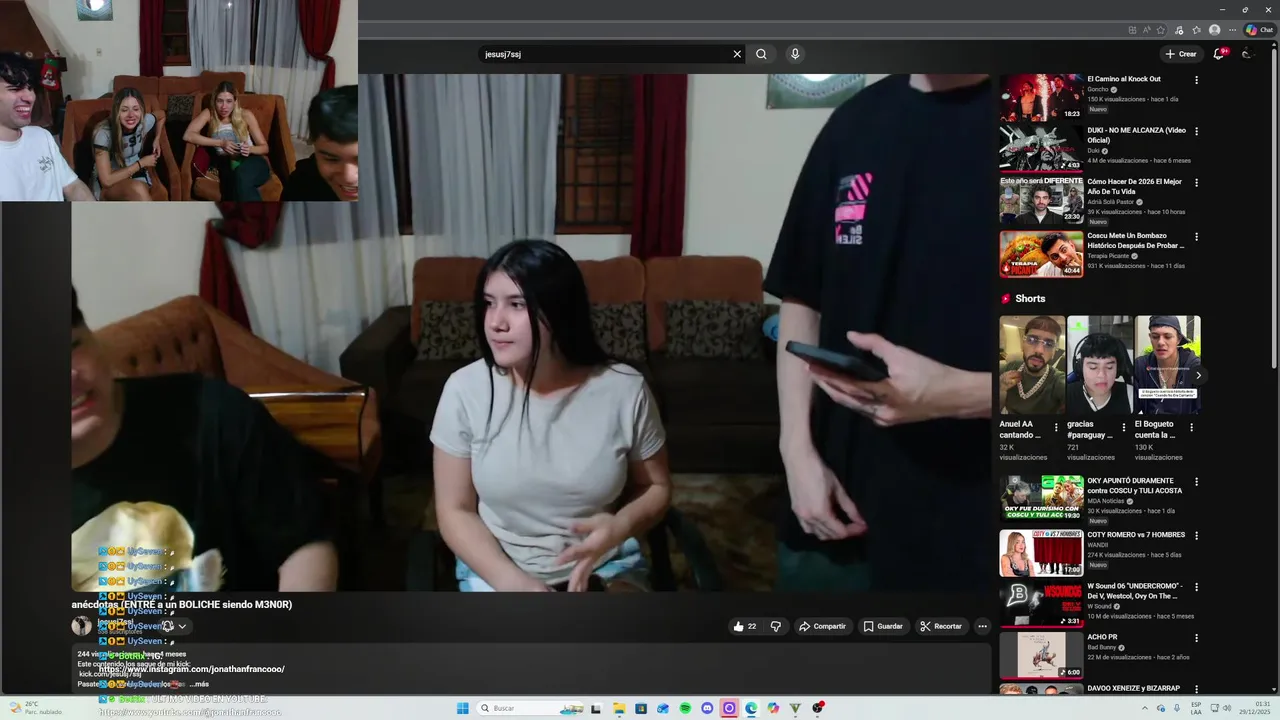Open options for 'DUKI - NO ME ALCANZA'
The image size is (1280, 720).
pyautogui.click(x=1196, y=131)
